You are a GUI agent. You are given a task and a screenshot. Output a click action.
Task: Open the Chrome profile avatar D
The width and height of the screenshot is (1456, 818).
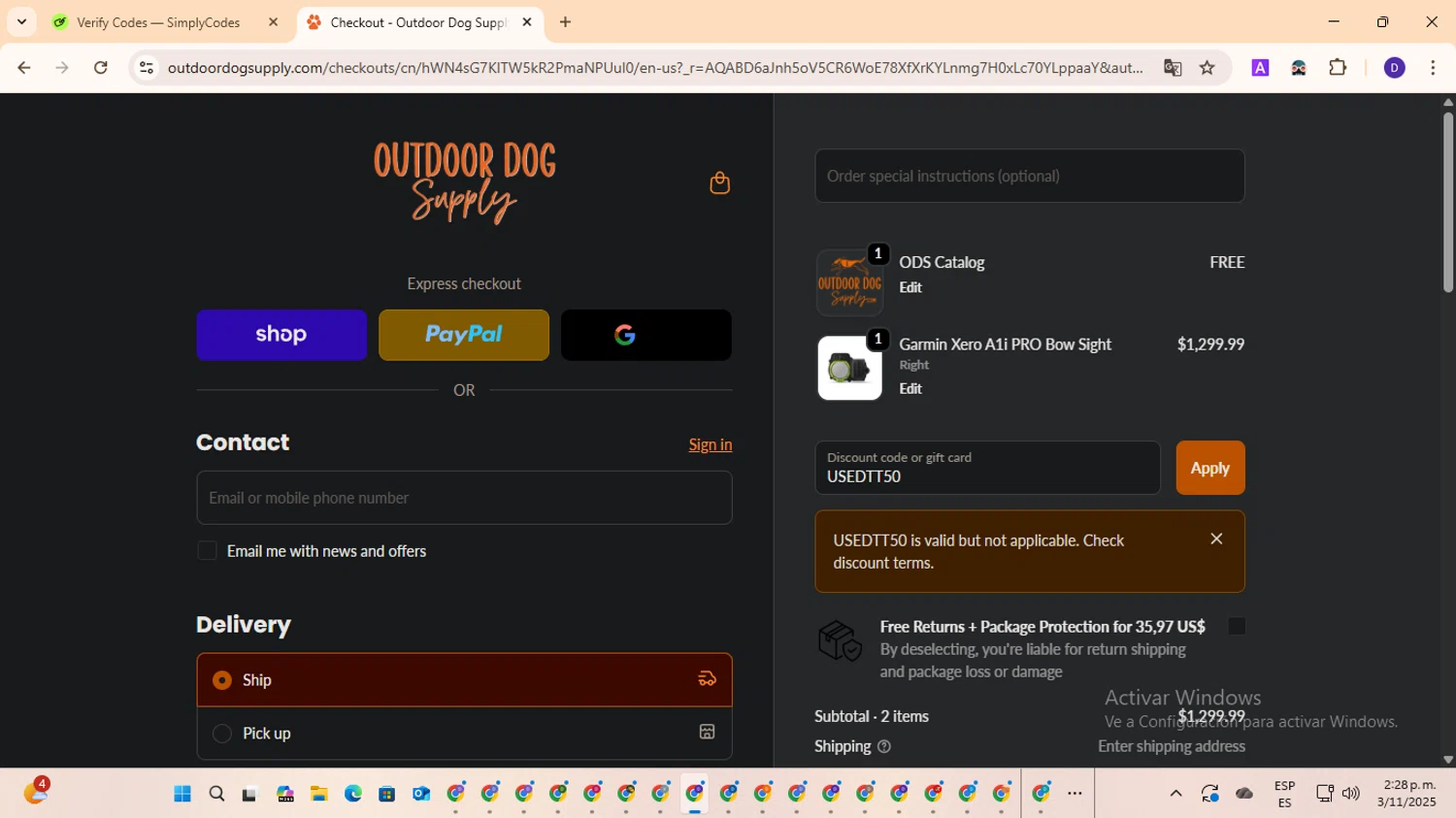(x=1394, y=68)
